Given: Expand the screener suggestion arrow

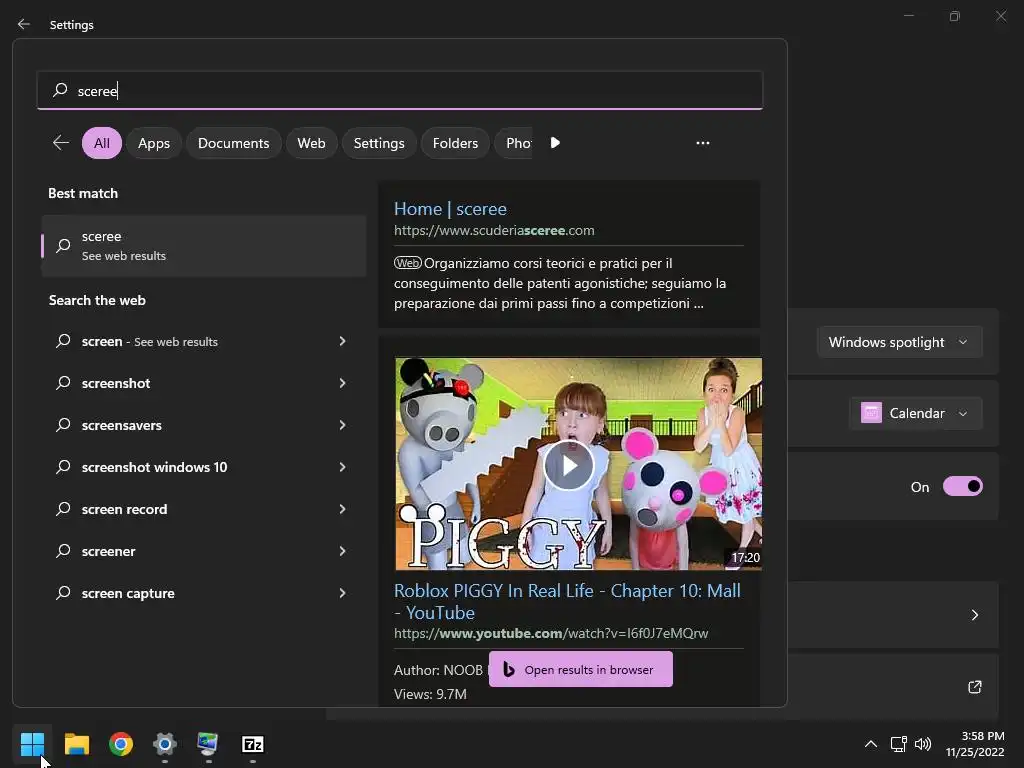Looking at the screenshot, I should tap(342, 551).
